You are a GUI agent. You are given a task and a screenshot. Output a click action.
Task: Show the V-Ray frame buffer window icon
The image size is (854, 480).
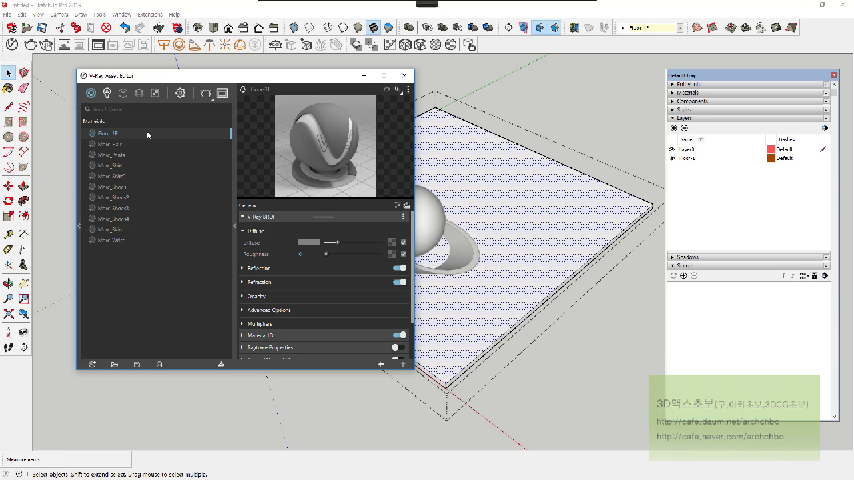pos(222,93)
